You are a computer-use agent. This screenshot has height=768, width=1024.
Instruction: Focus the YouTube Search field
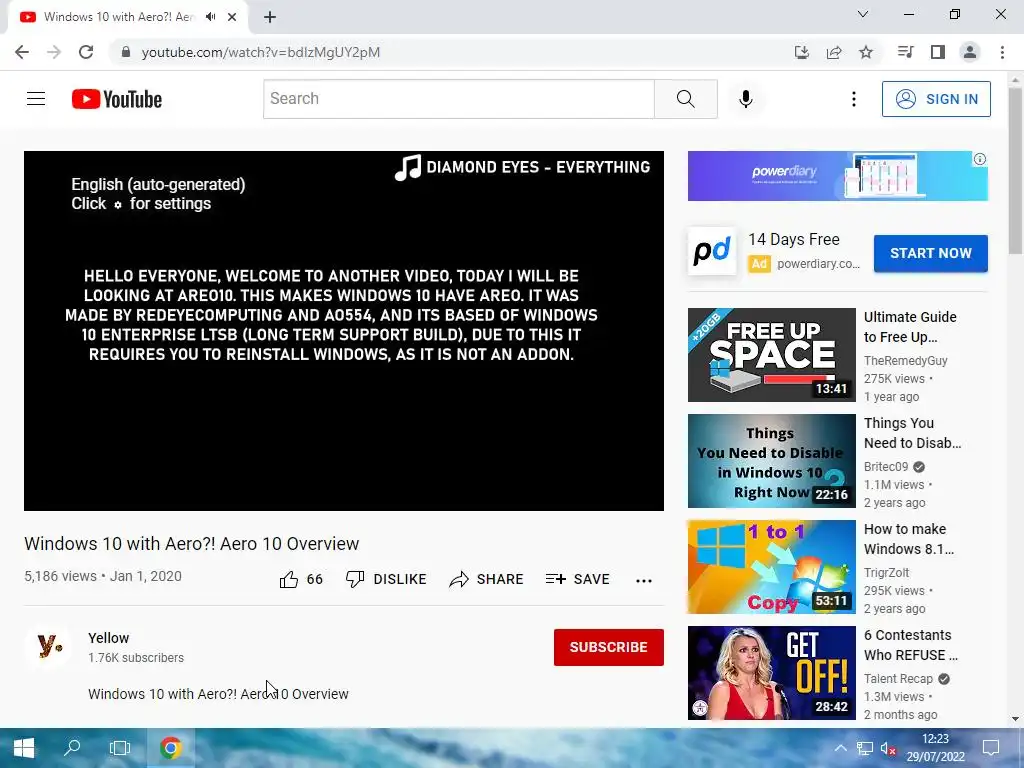[458, 99]
